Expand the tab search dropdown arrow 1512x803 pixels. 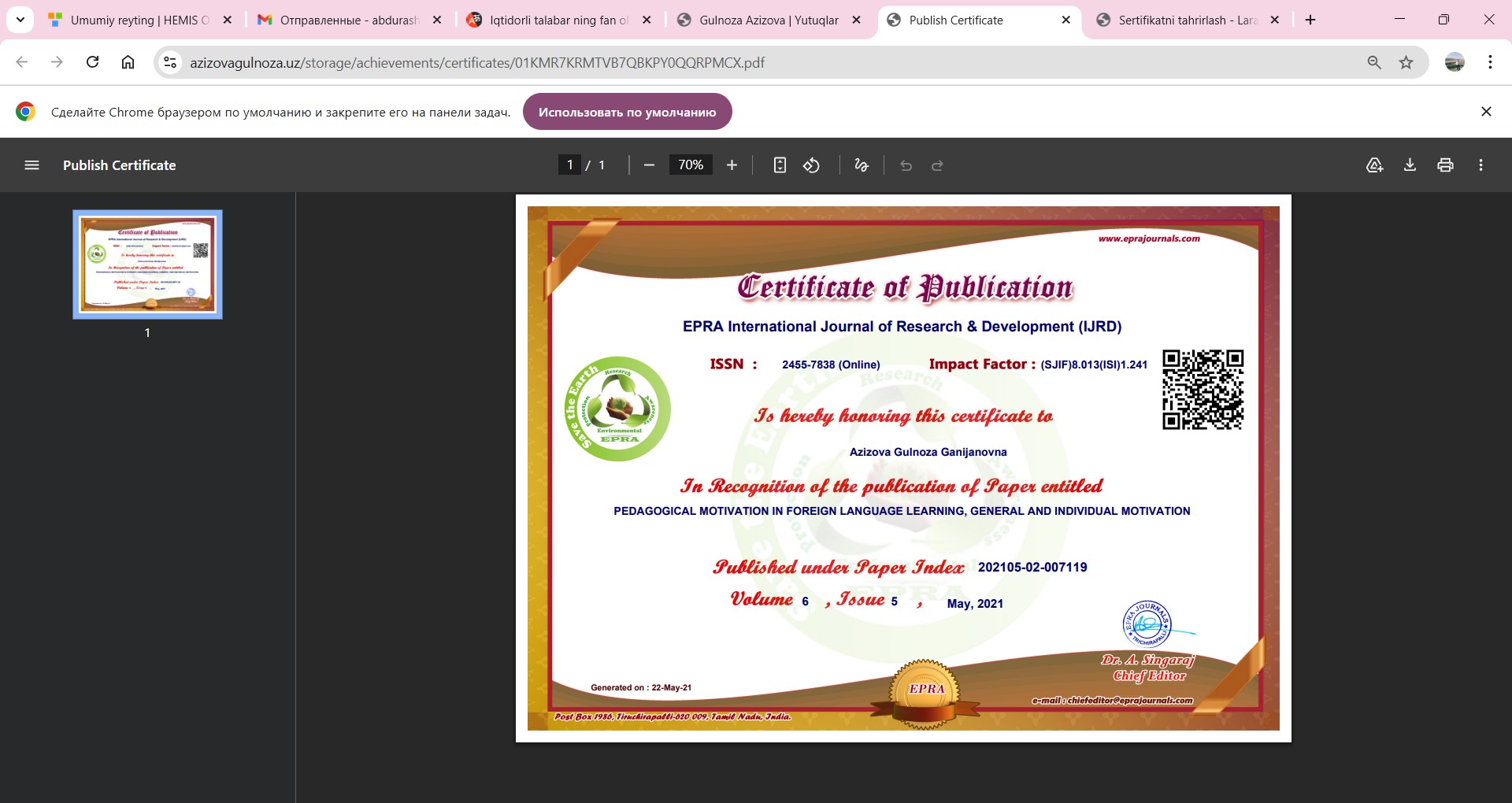point(20,20)
